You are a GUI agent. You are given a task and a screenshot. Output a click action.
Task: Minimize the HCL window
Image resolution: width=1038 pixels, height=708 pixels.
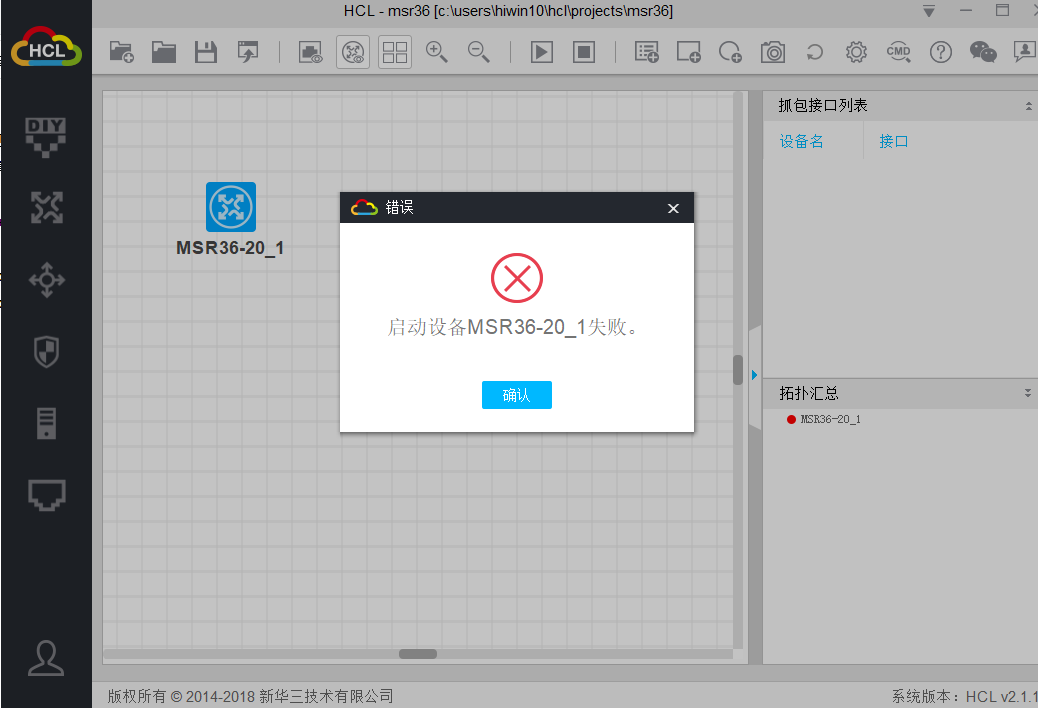[x=966, y=11]
